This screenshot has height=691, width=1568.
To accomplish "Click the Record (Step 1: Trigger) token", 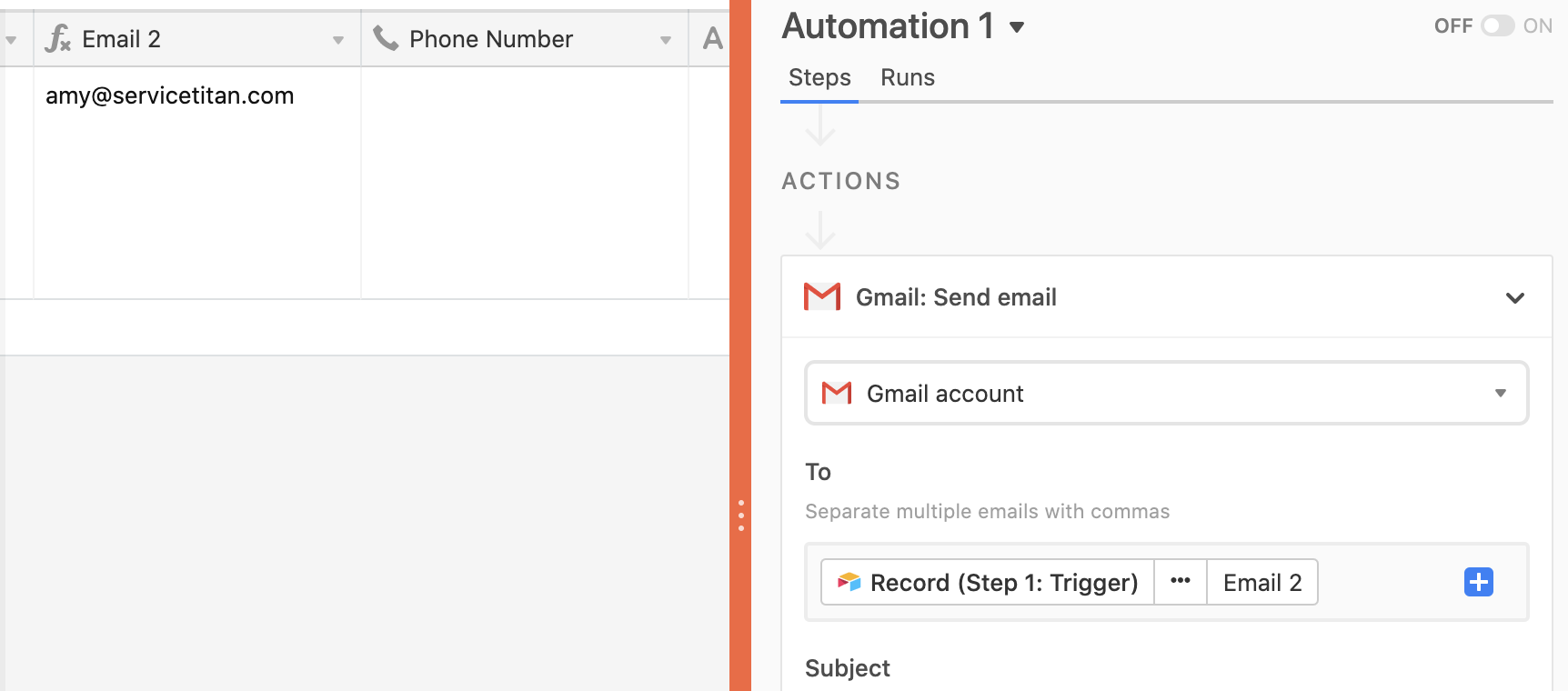I will coord(988,582).
